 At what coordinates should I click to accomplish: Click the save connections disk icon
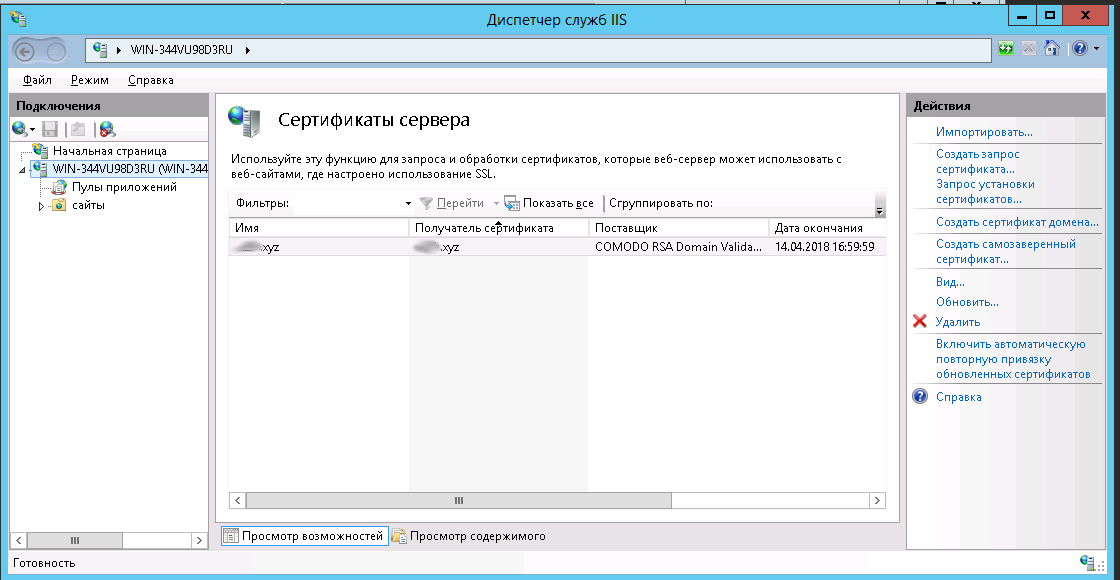coord(50,129)
